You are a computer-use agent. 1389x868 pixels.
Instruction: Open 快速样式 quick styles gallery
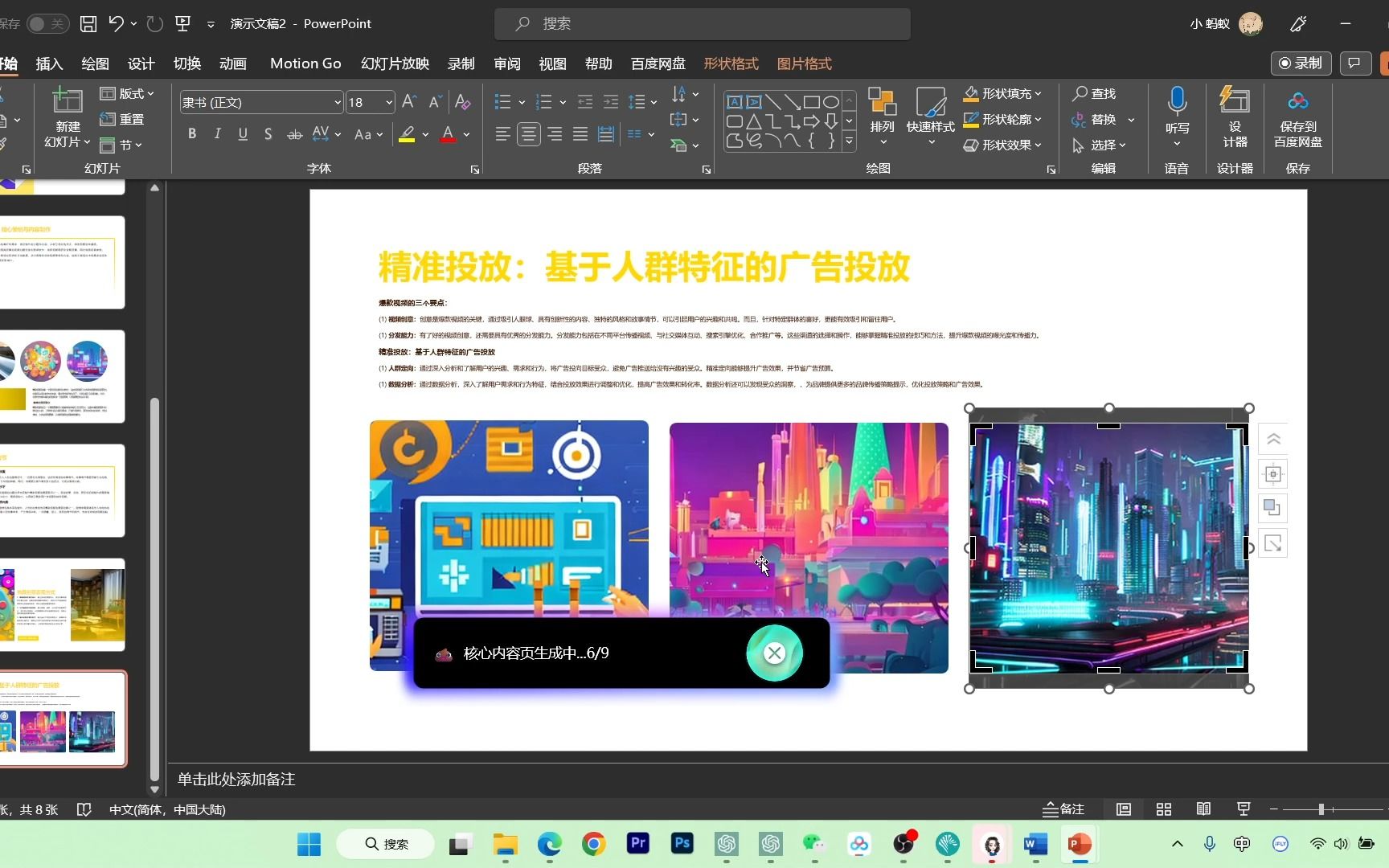(931, 117)
